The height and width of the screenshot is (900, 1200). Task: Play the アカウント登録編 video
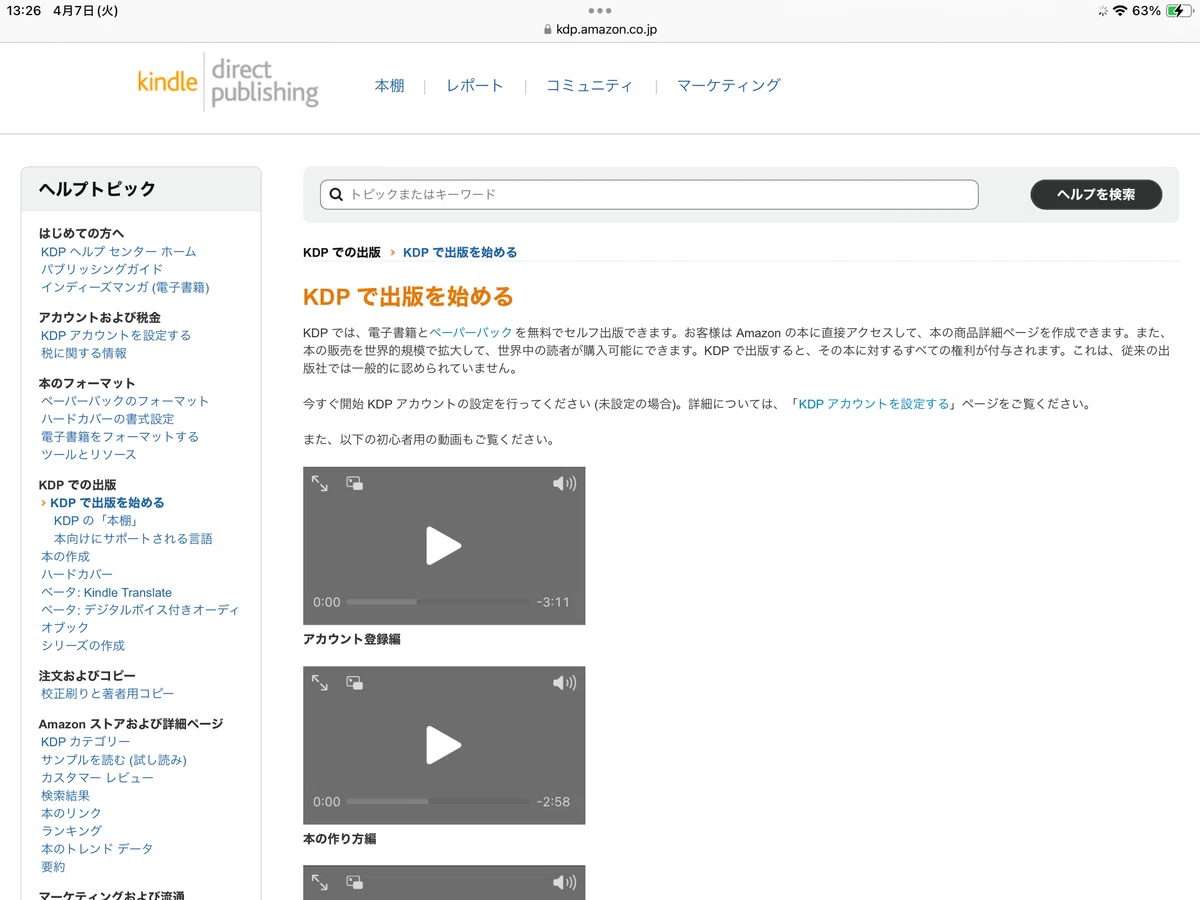click(444, 546)
